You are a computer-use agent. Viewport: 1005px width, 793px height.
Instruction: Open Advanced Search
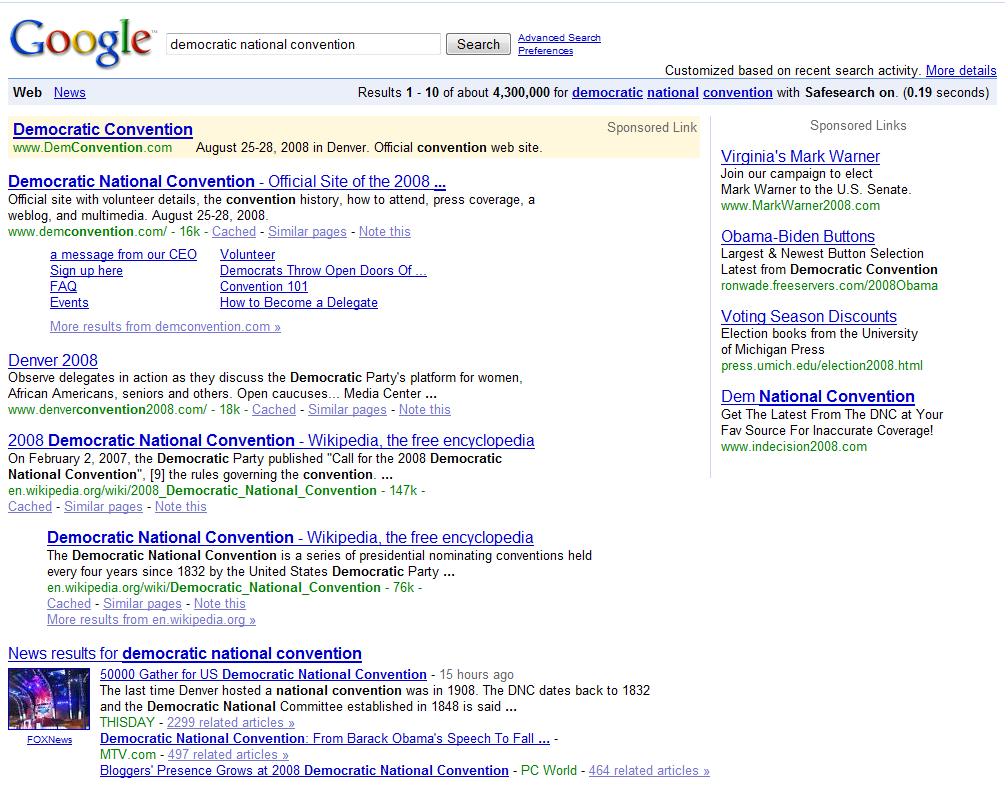click(x=558, y=37)
